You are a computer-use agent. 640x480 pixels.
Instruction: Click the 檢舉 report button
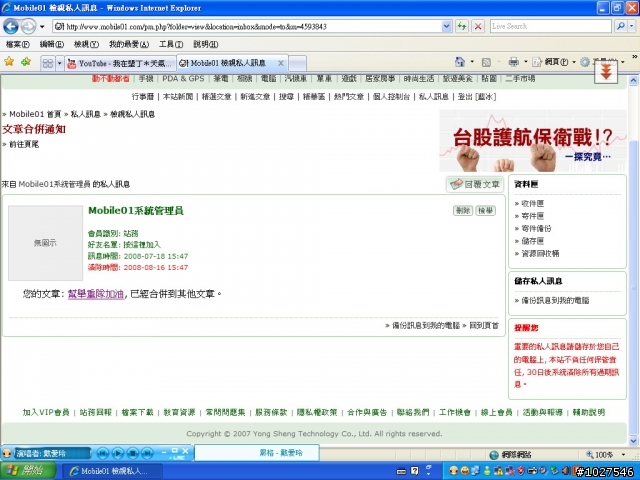(486, 211)
